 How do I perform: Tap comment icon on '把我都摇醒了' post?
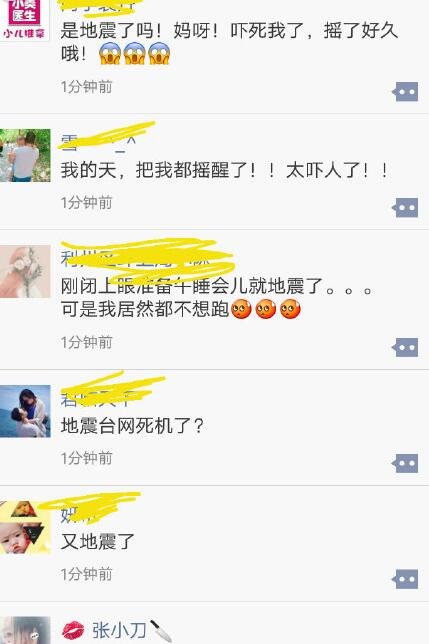(405, 207)
